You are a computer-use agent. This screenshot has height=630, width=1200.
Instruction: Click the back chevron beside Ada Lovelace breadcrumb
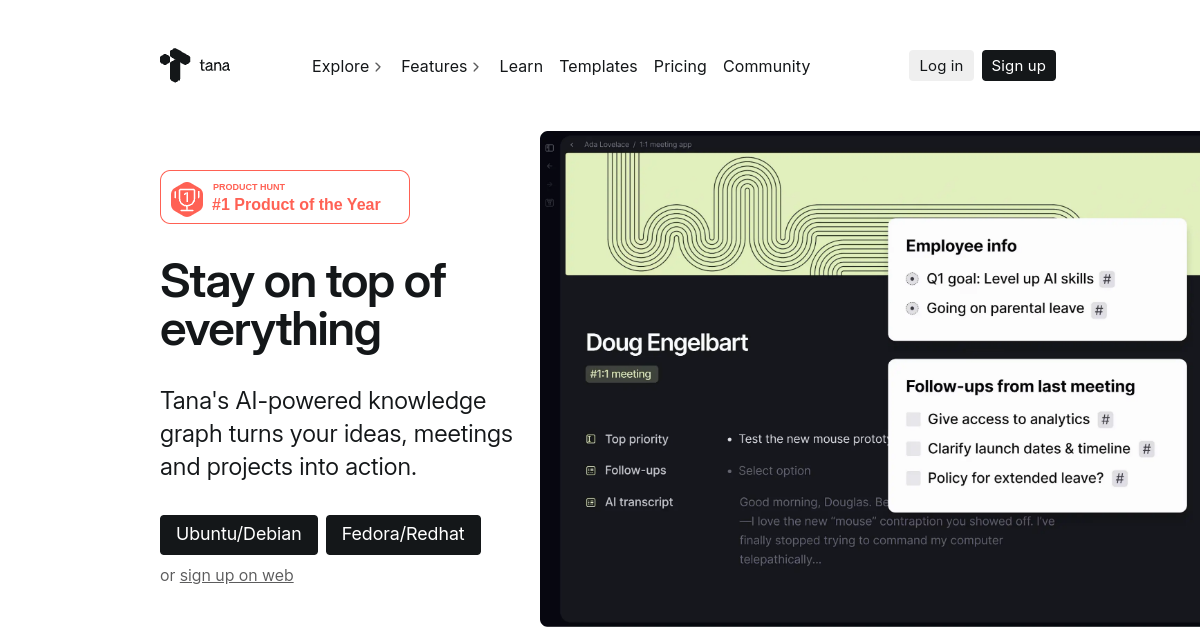pyautogui.click(x=571, y=145)
